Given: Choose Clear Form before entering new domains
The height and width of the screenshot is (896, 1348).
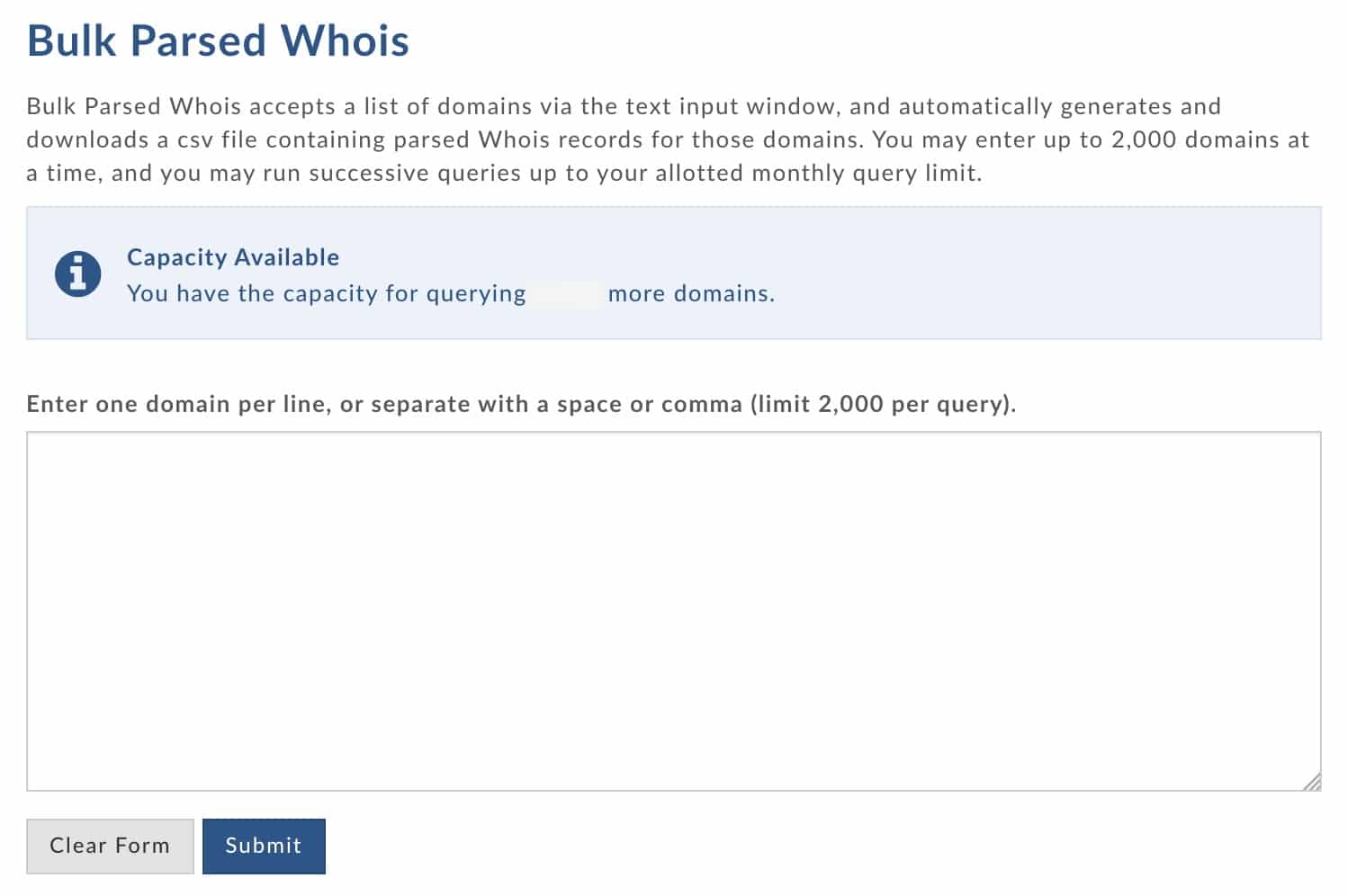Looking at the screenshot, I should click(110, 846).
